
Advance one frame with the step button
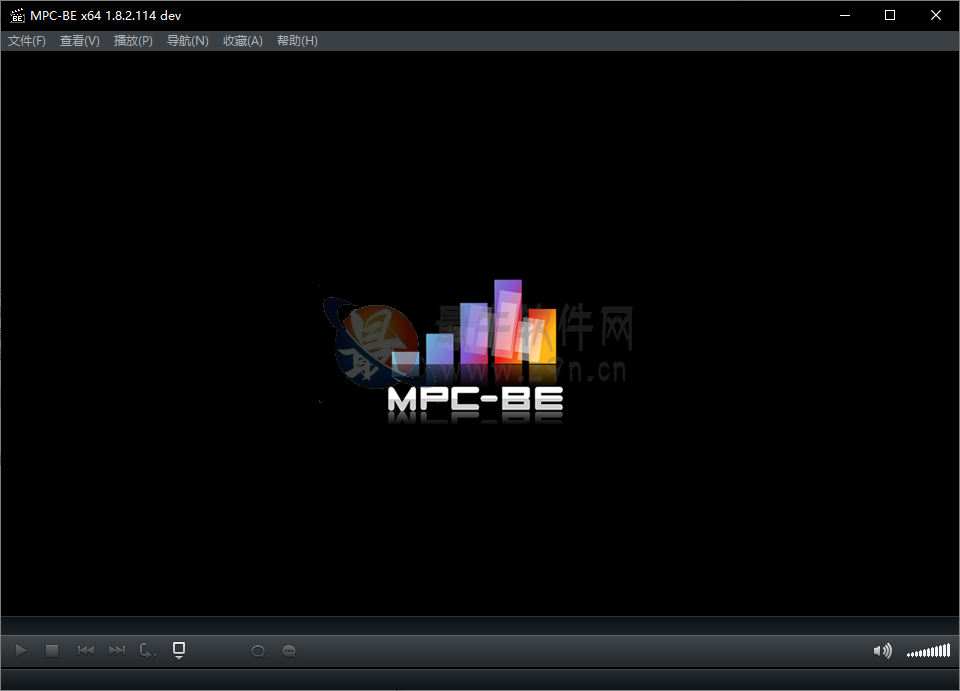[x=148, y=651]
